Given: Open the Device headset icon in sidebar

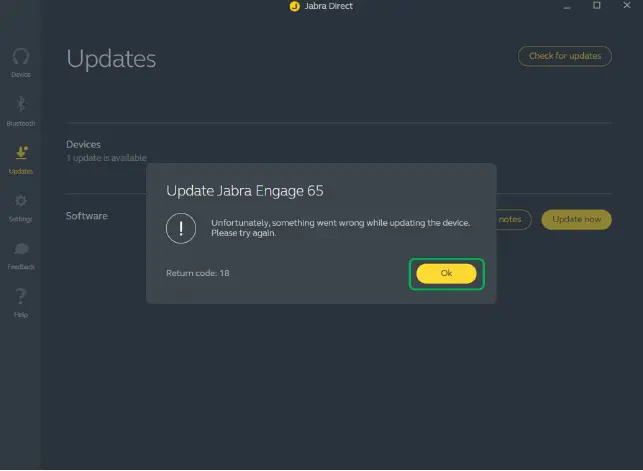Looking at the screenshot, I should point(21,57).
